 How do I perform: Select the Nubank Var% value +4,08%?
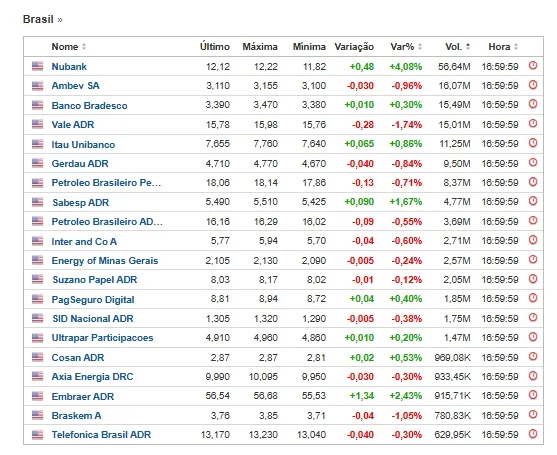(406, 66)
